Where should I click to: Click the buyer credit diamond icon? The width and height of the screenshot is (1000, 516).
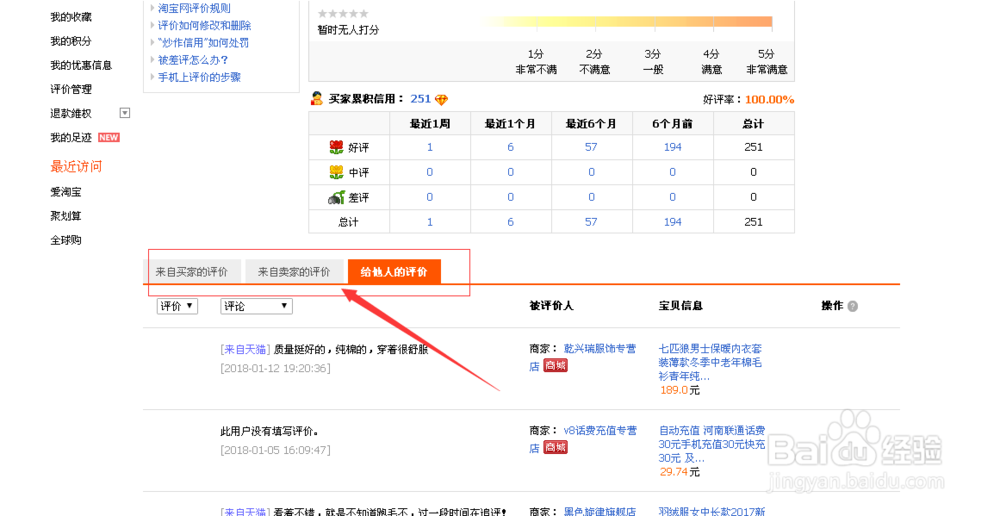click(x=441, y=100)
